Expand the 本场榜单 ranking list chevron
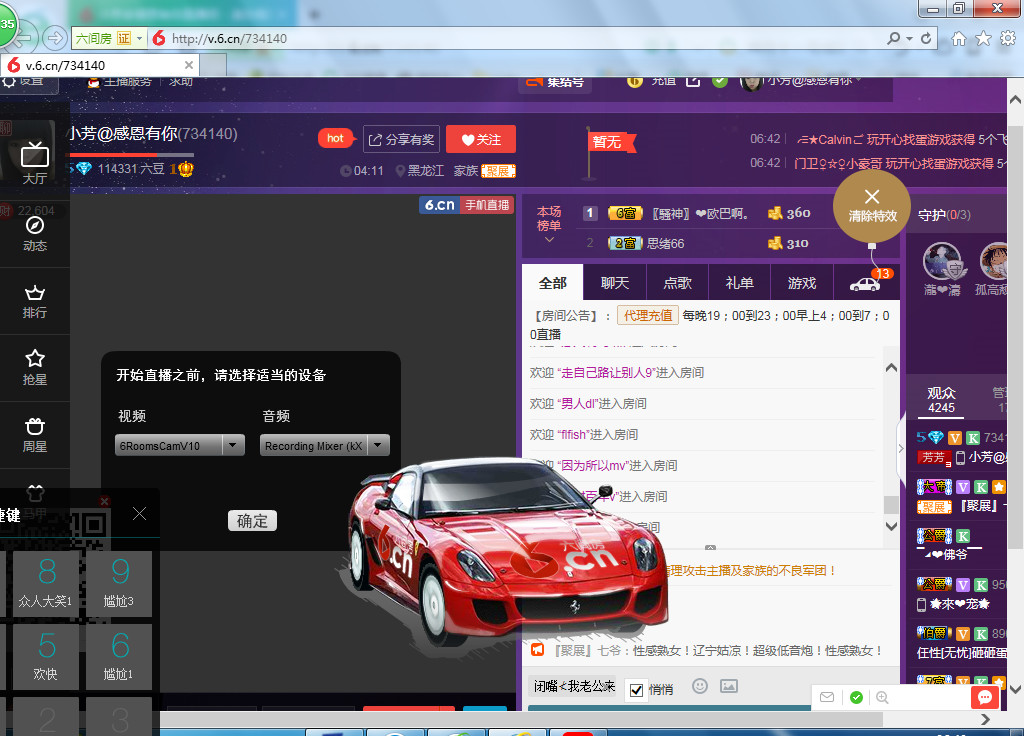 [x=549, y=240]
